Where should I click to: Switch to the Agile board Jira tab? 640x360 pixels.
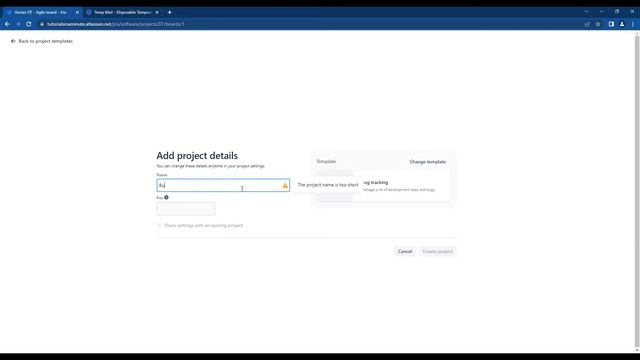click(41, 12)
